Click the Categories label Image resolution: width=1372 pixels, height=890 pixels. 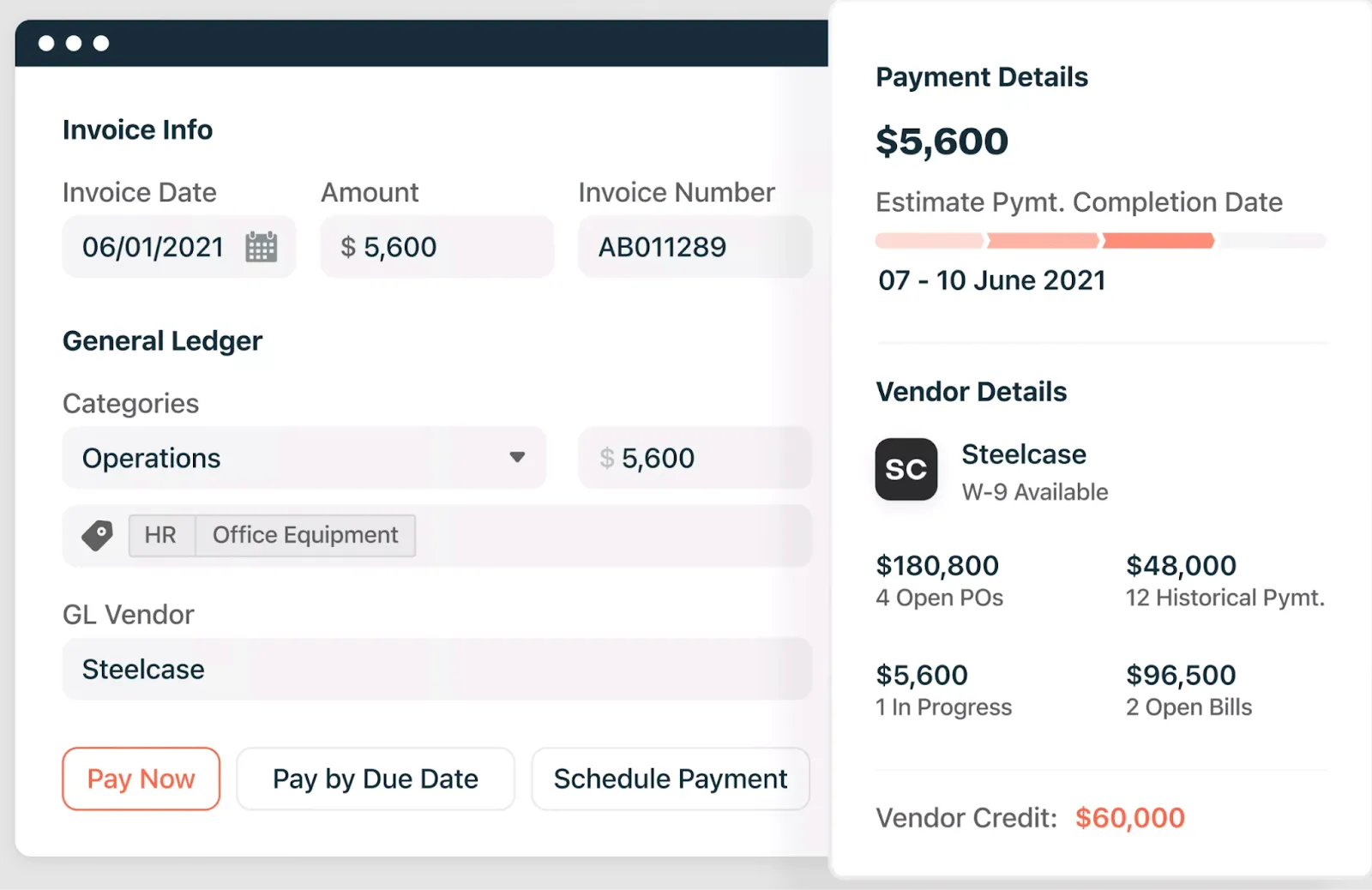click(131, 404)
